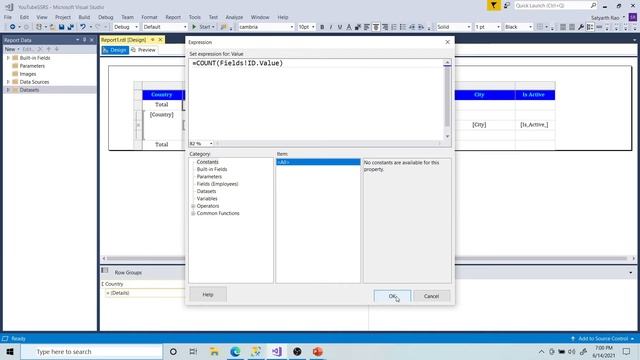
Task: Click the Windows Start button
Action: coord(10,351)
